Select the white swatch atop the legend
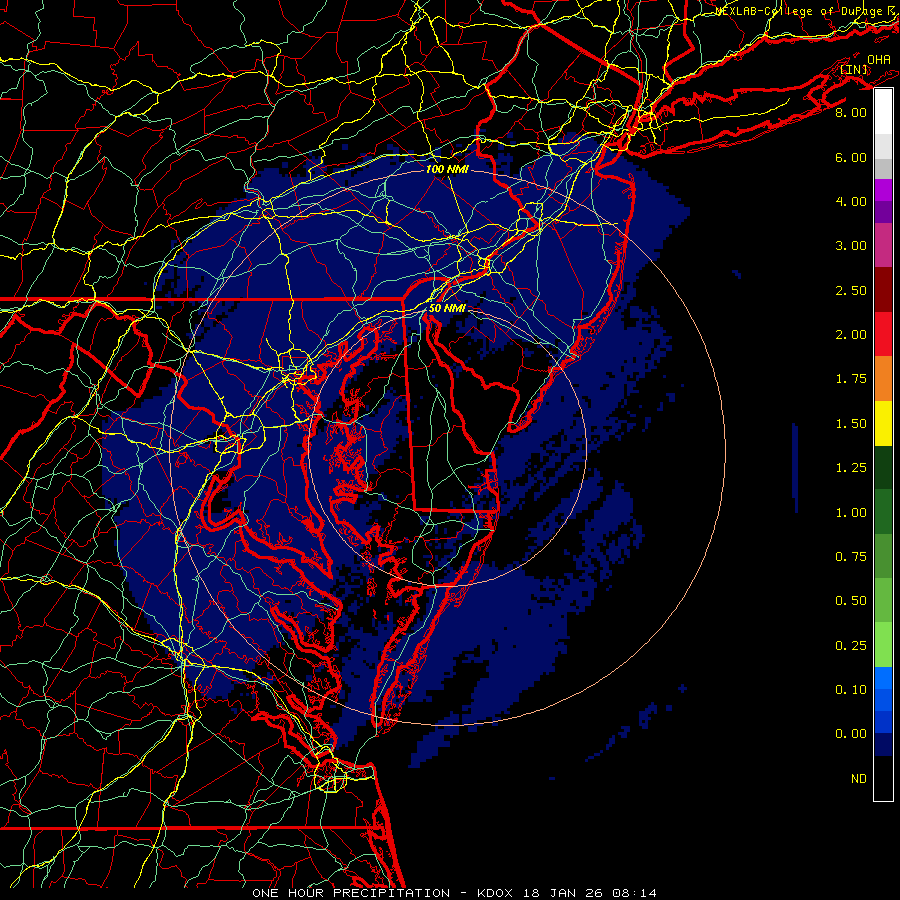900x900 pixels. point(883,112)
